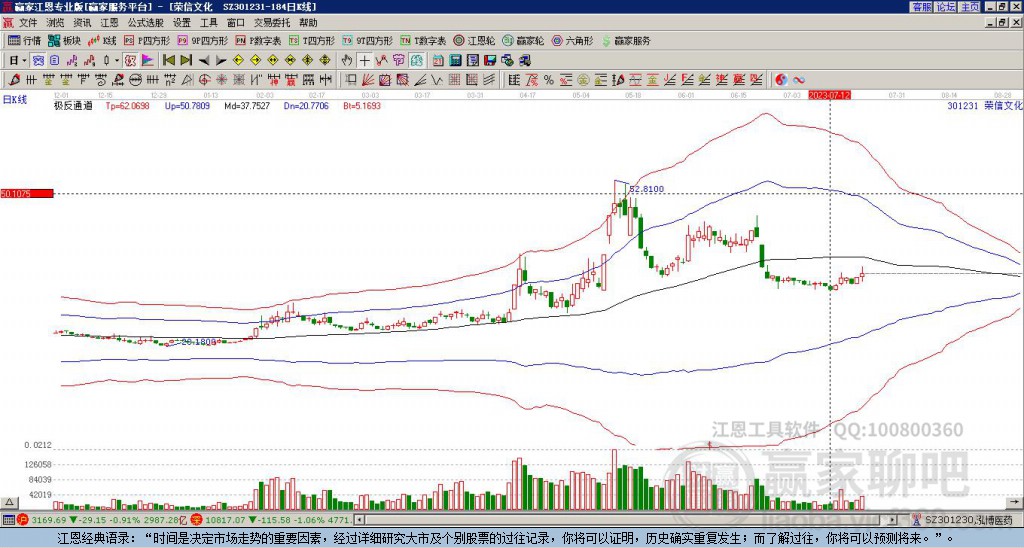Screen dimensions: 1024x548
Task: Click the Dn=20.7706 indicator value
Action: pos(306,105)
